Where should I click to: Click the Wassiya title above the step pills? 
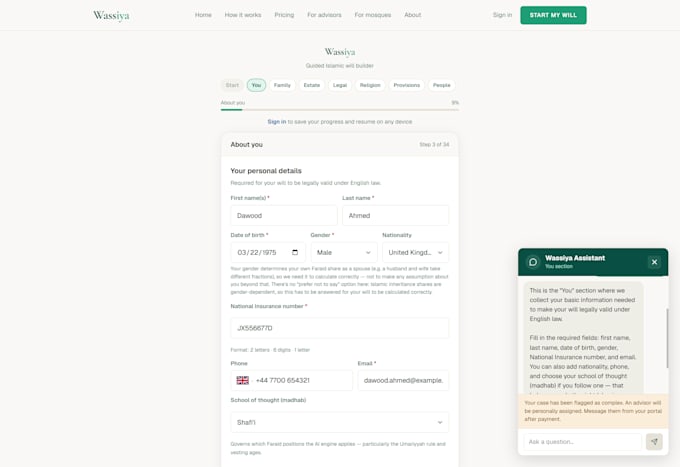[340, 52]
